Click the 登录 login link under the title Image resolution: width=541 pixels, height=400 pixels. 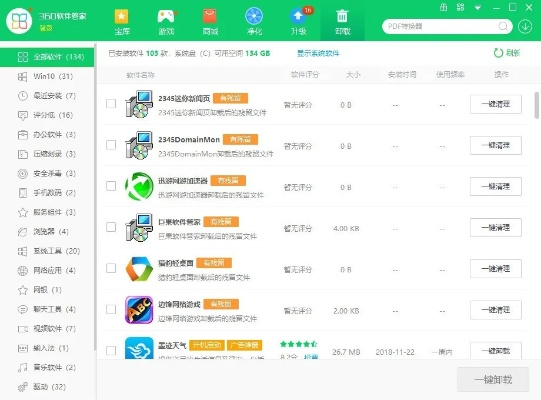[x=46, y=28]
